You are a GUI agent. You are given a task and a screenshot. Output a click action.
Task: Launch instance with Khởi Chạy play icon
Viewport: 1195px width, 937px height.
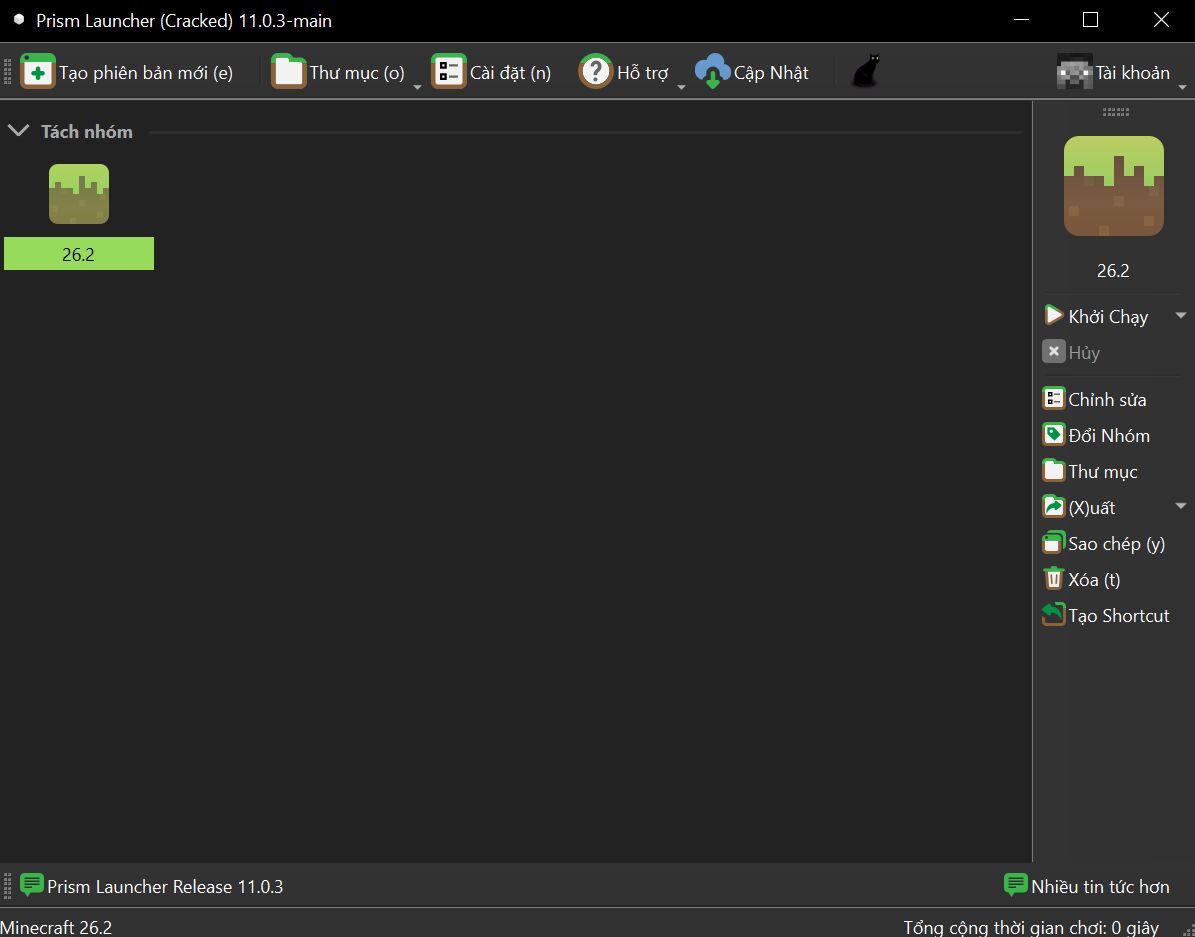pos(1053,316)
